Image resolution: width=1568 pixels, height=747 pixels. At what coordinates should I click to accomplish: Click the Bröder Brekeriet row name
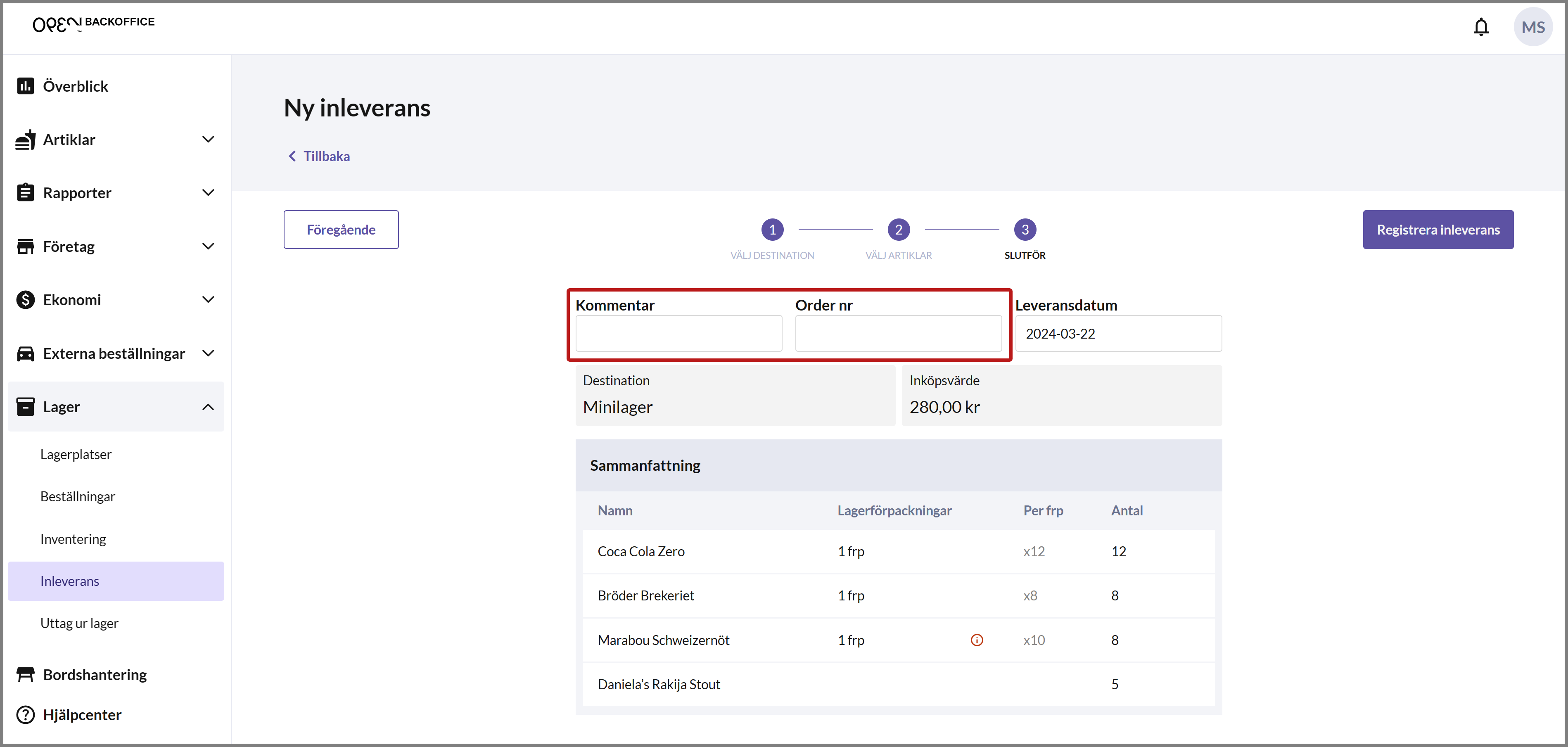coord(645,595)
